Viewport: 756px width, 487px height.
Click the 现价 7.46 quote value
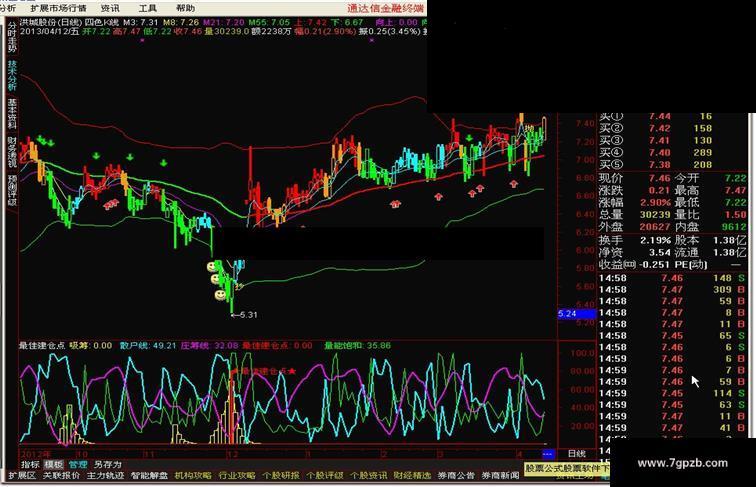(660, 178)
